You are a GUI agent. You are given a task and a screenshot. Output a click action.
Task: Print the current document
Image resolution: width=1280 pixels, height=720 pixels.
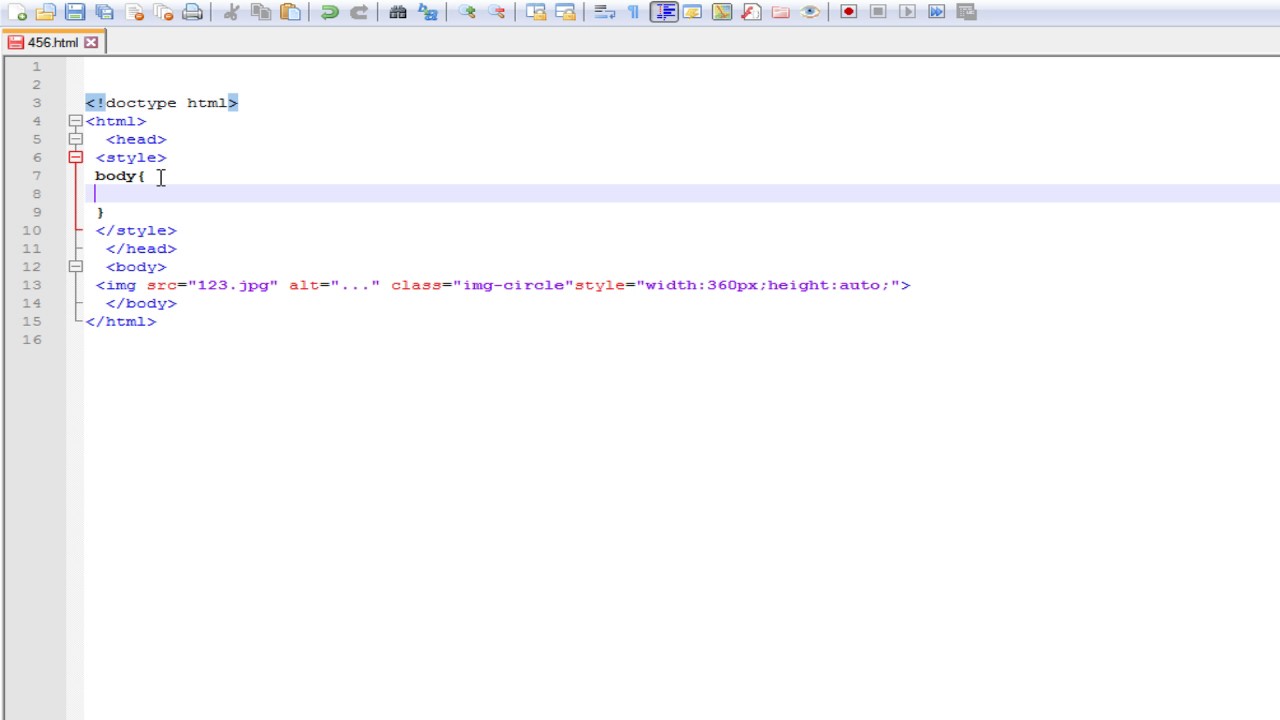coord(193,12)
